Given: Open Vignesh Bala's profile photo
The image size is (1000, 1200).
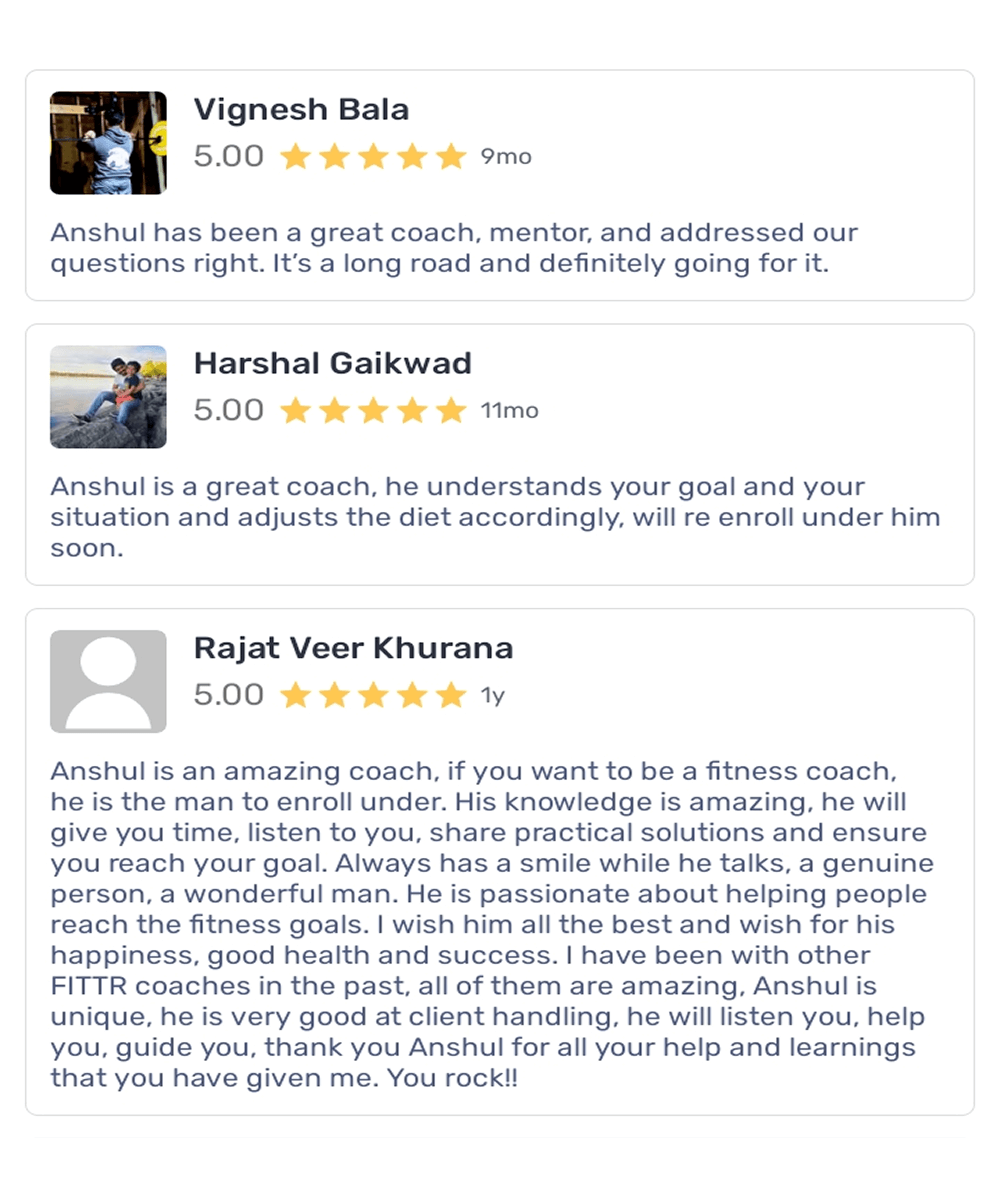Looking at the screenshot, I should point(108,143).
